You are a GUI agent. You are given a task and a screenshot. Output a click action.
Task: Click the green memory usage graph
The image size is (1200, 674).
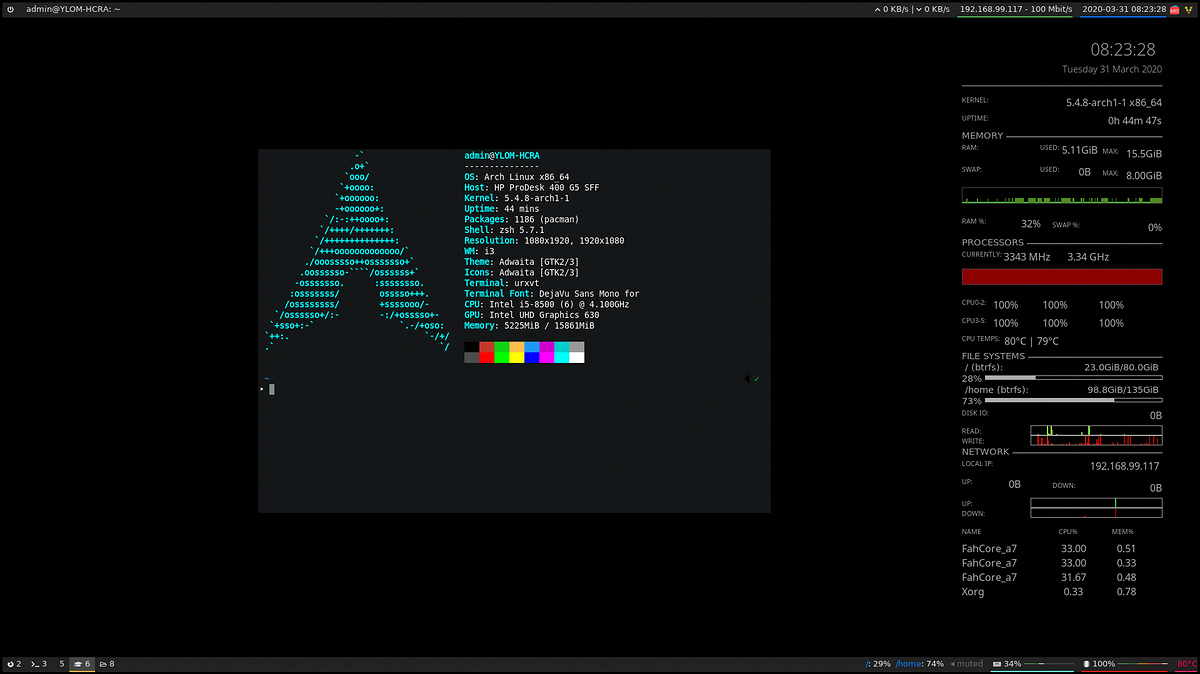(1062, 195)
